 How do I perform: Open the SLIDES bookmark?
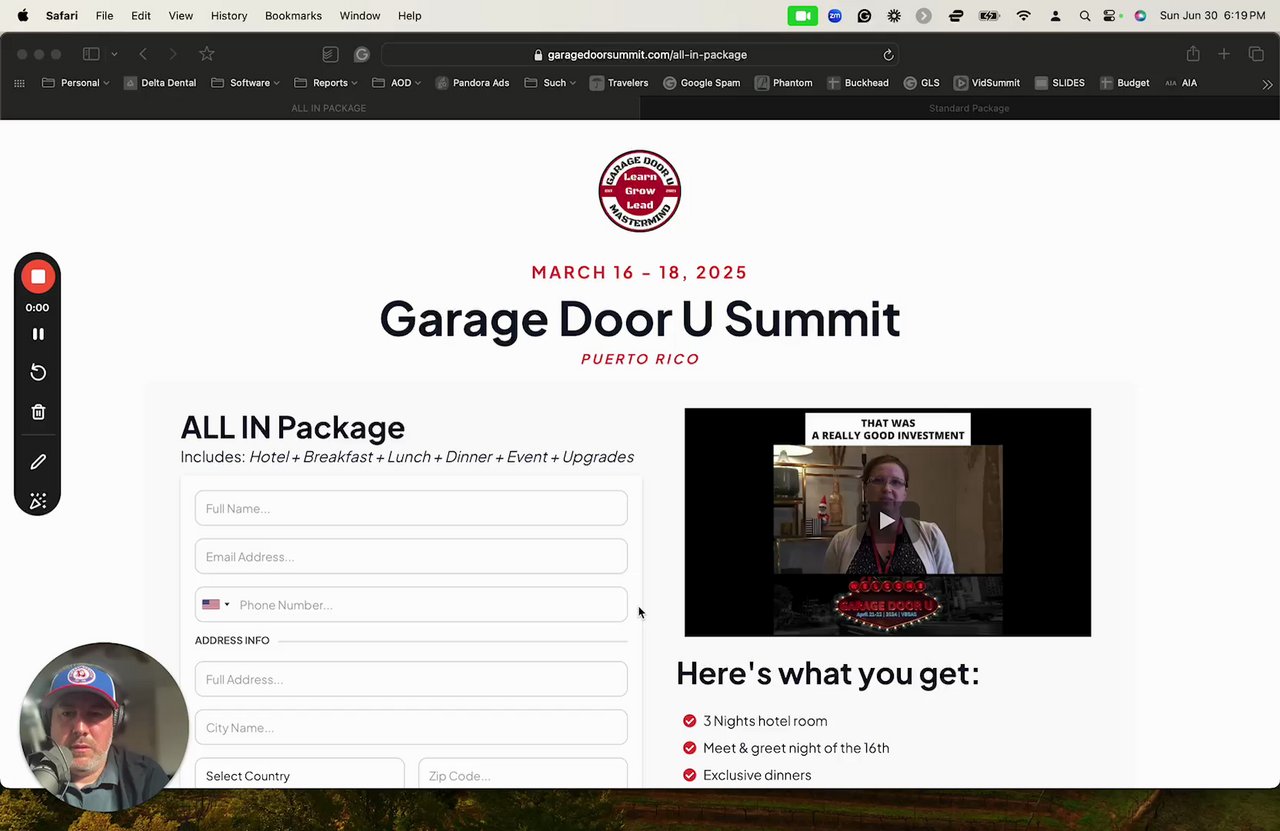pos(1060,83)
